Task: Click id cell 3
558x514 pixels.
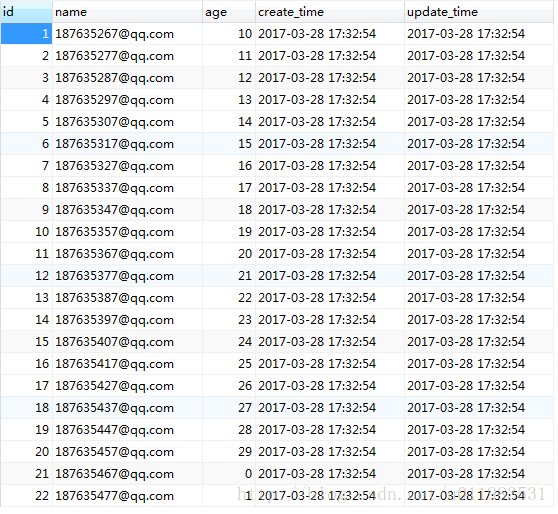Action: coord(26,78)
